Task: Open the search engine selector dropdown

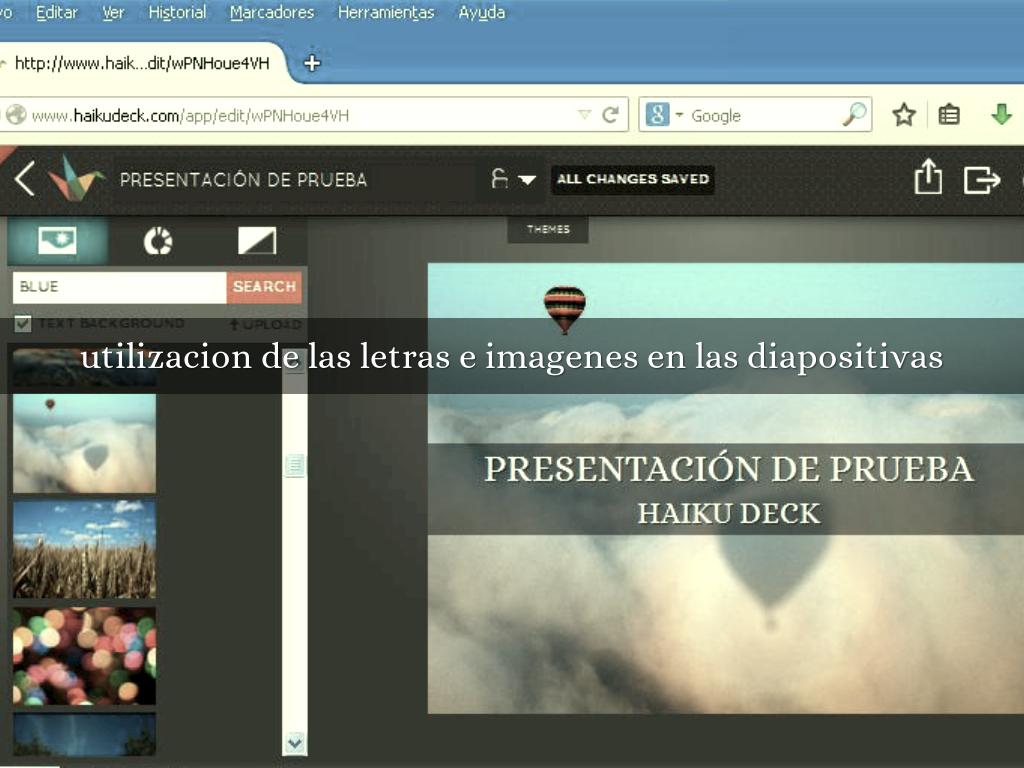Action: pos(680,115)
